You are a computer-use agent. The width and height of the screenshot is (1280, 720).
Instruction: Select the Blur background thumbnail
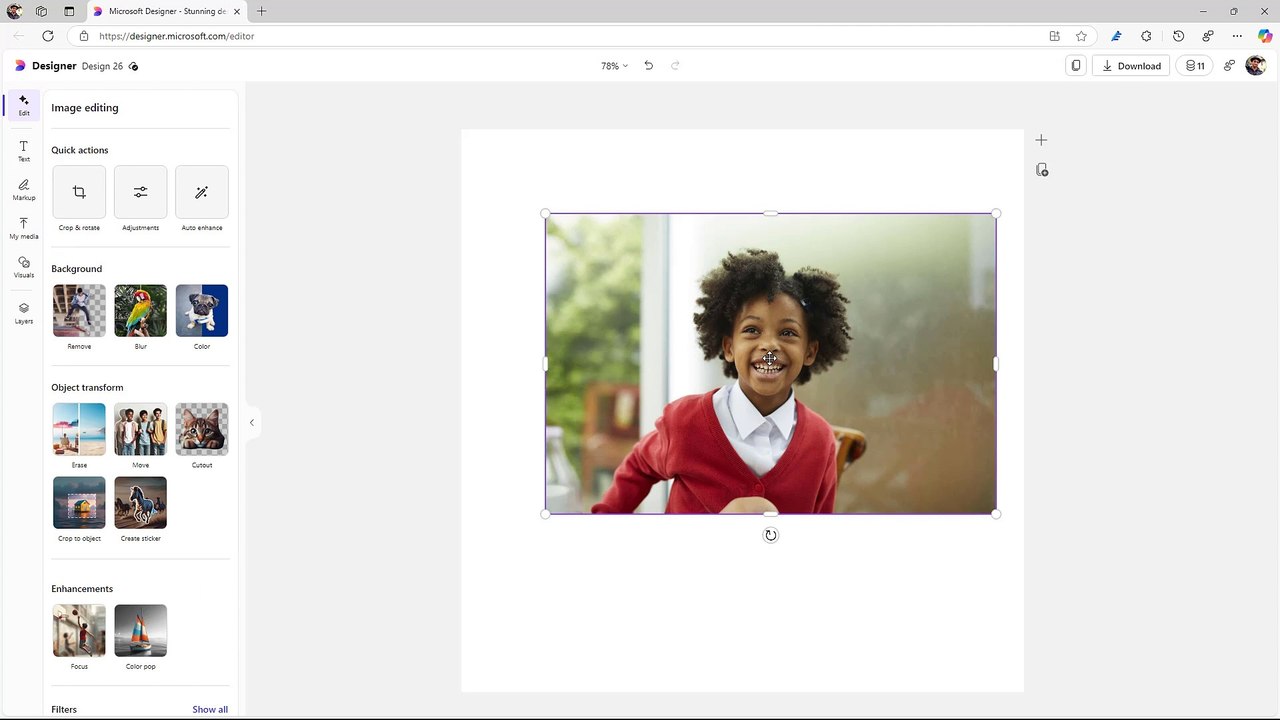[x=140, y=311]
